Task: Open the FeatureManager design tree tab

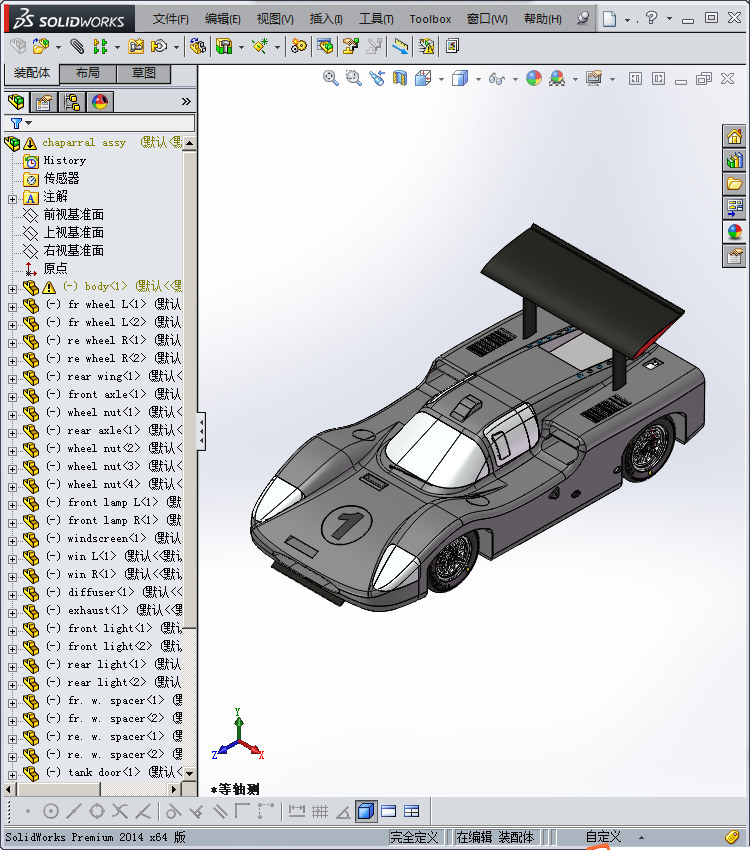Action: click(16, 102)
